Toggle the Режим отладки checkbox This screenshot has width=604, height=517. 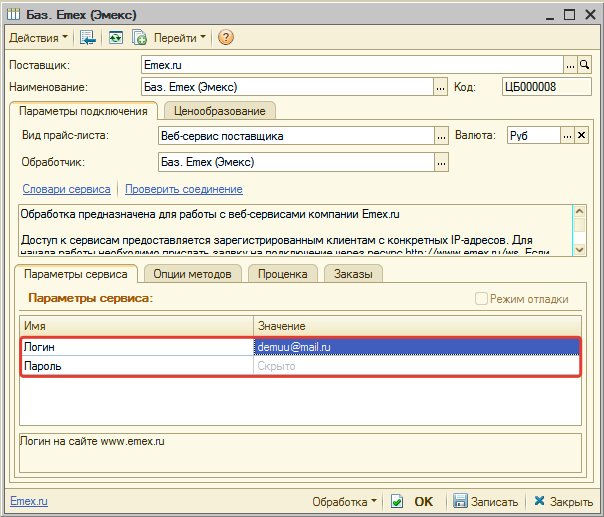pyautogui.click(x=481, y=299)
